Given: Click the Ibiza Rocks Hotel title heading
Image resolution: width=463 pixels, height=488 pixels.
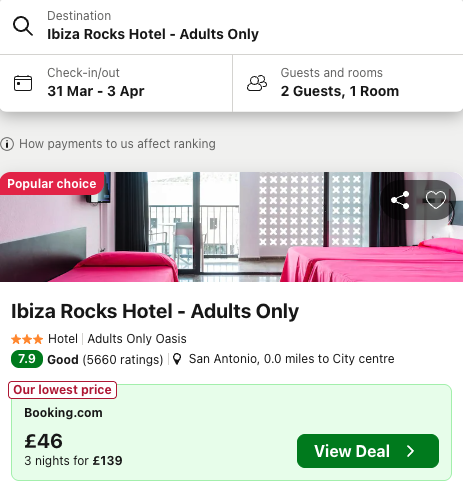Looking at the screenshot, I should pyautogui.click(x=155, y=311).
